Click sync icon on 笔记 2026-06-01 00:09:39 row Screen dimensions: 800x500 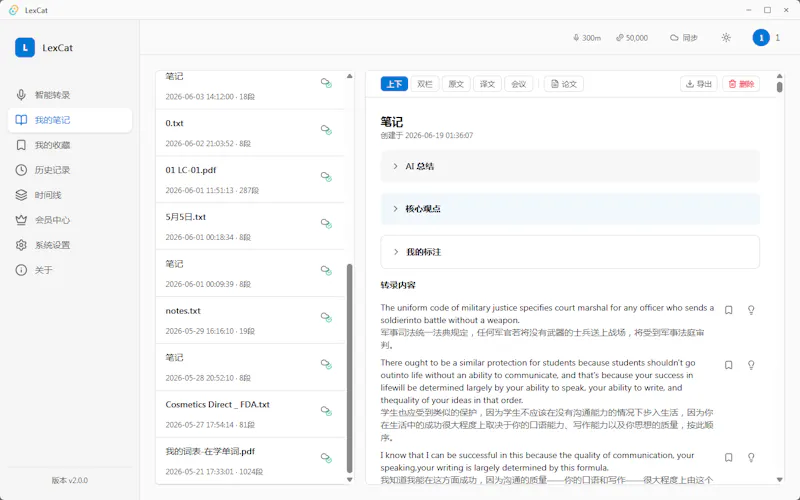327,271
